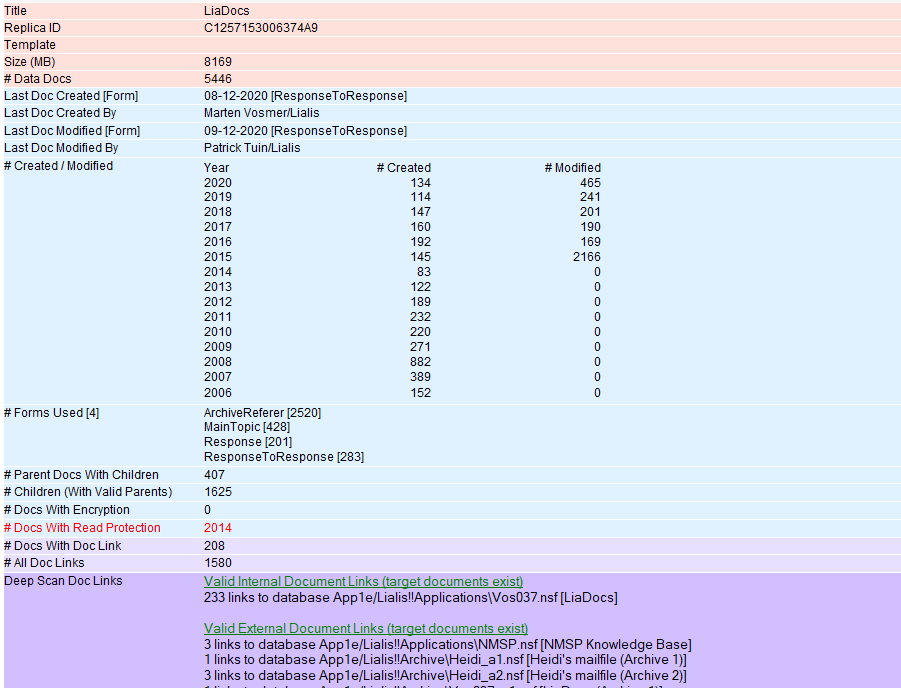
Task: Click the year 2020 in the Created/Modified table
Action: [x=218, y=182]
